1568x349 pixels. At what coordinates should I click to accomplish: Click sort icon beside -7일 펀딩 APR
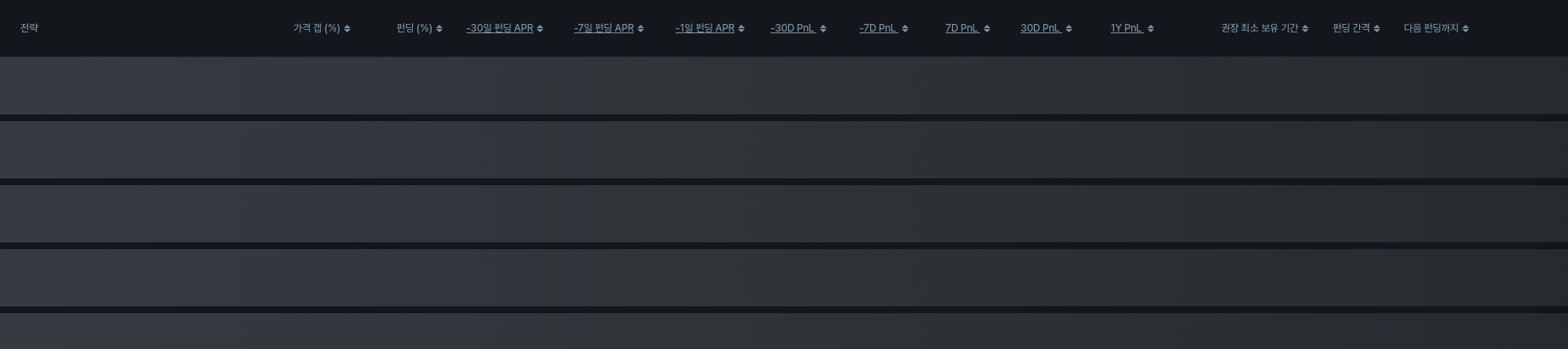[x=641, y=29]
